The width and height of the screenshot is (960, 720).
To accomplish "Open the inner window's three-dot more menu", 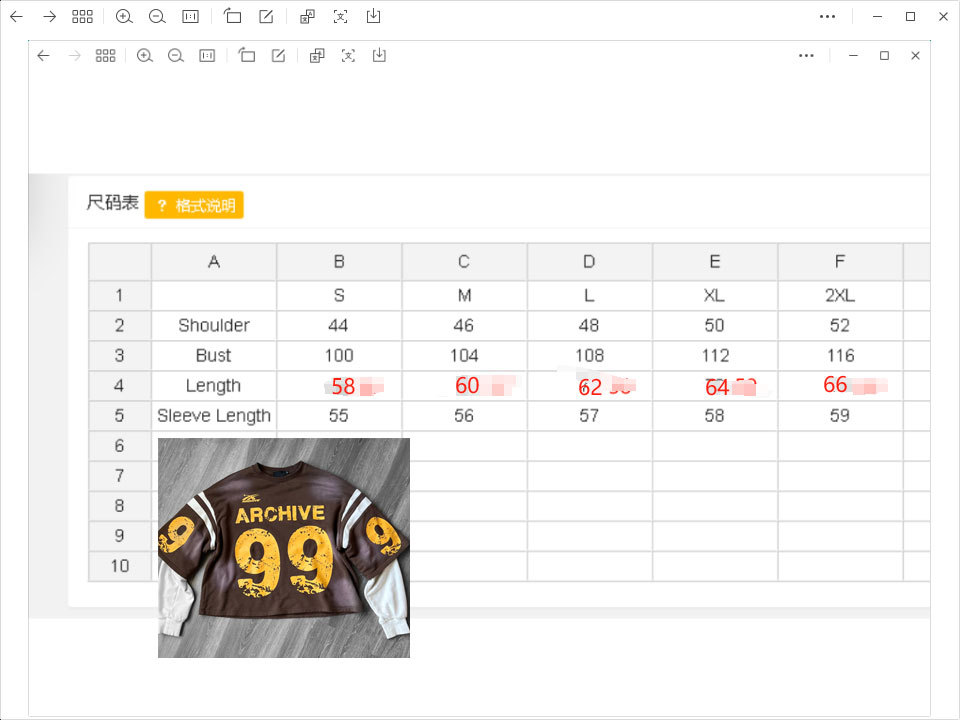I will pyautogui.click(x=806, y=56).
